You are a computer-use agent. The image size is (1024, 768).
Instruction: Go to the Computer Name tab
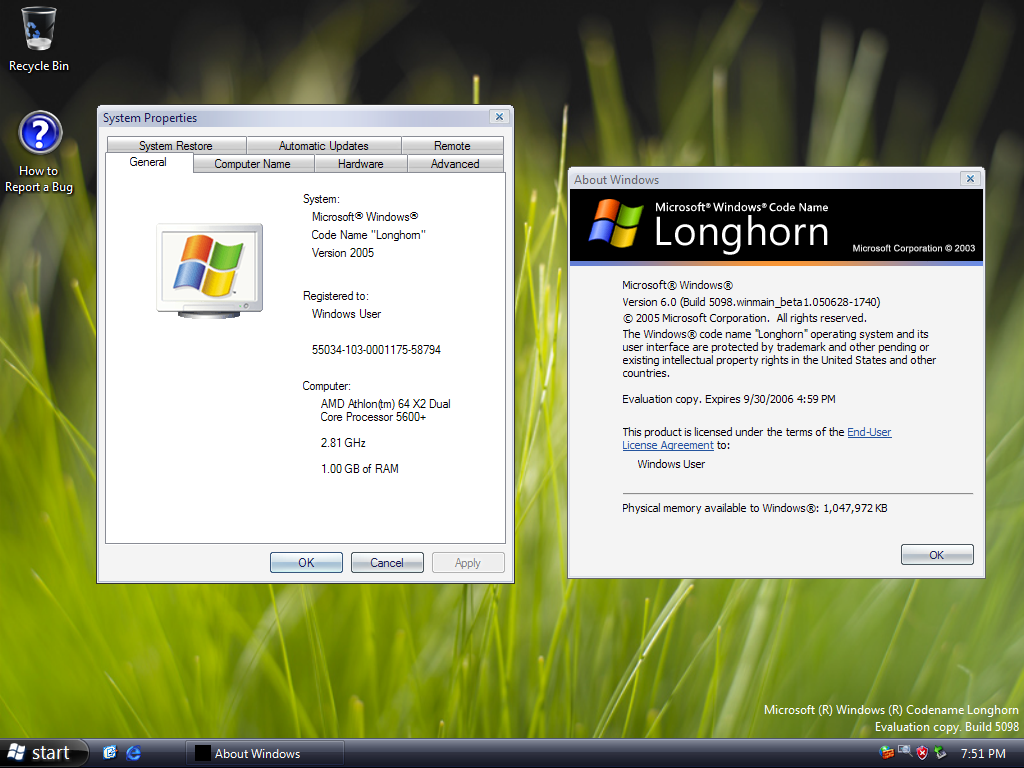(252, 164)
